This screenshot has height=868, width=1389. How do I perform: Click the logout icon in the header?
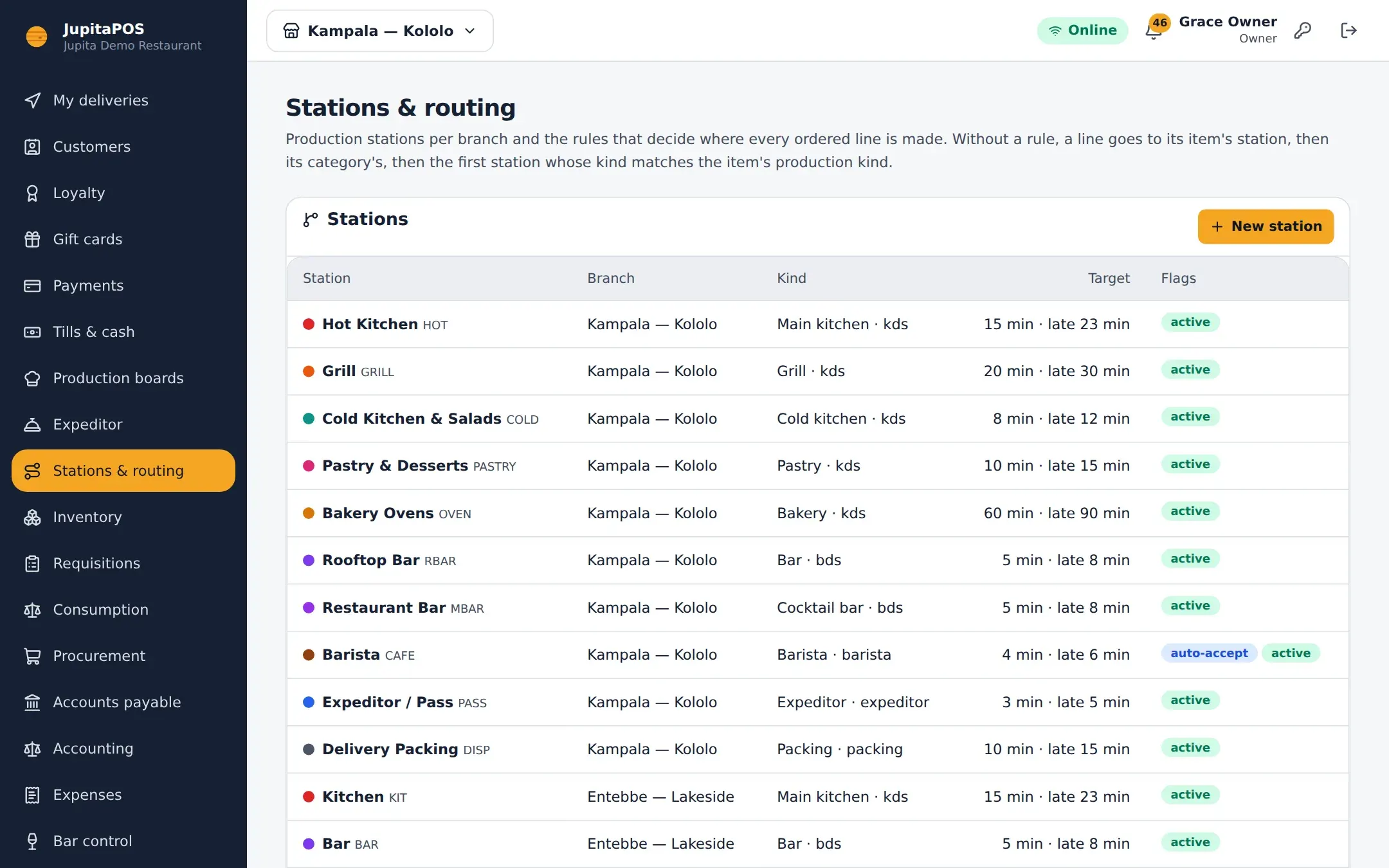click(1348, 30)
